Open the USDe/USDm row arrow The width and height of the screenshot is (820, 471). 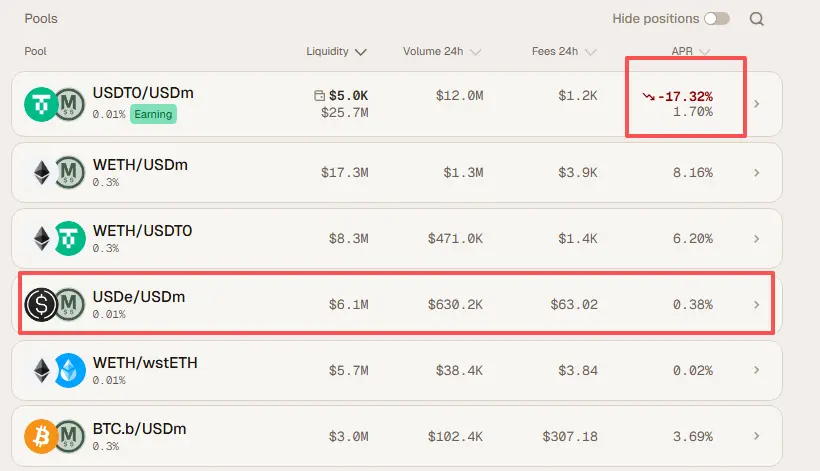(x=757, y=304)
